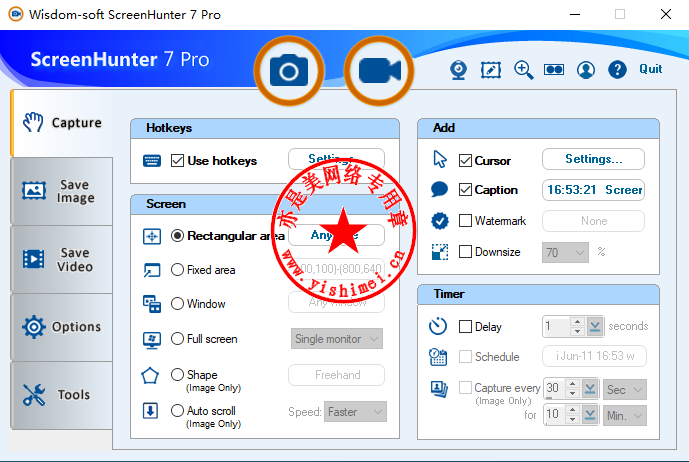Uncheck the Cursor checkbox
Screen dimensions: 689x462
pos(465,160)
